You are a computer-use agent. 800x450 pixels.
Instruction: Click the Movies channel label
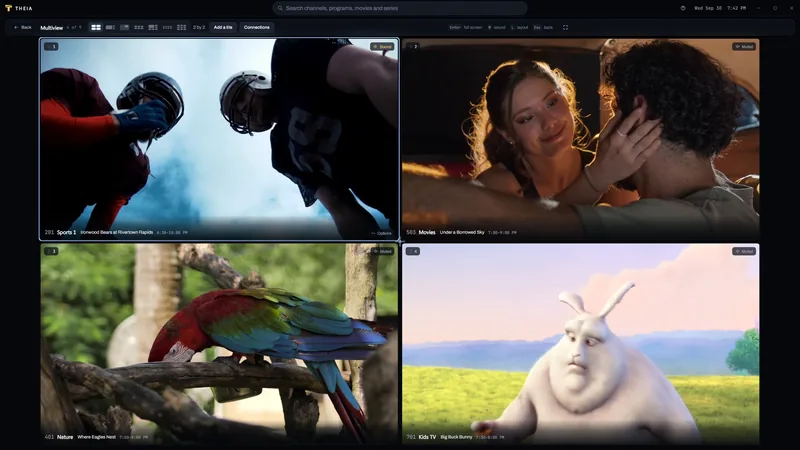coord(427,233)
